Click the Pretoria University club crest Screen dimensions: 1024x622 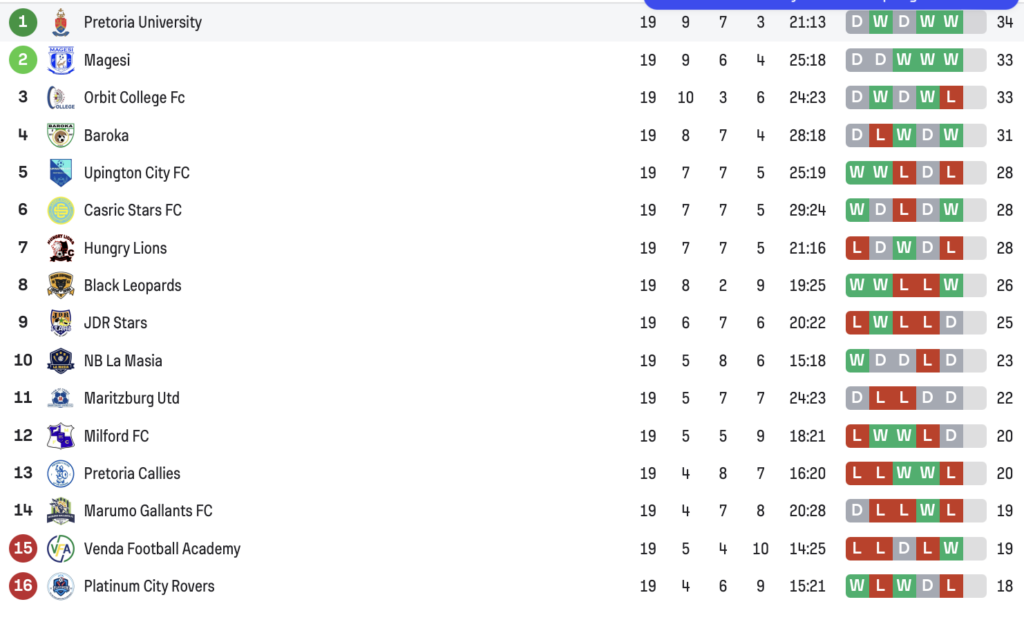pyautogui.click(x=61, y=22)
